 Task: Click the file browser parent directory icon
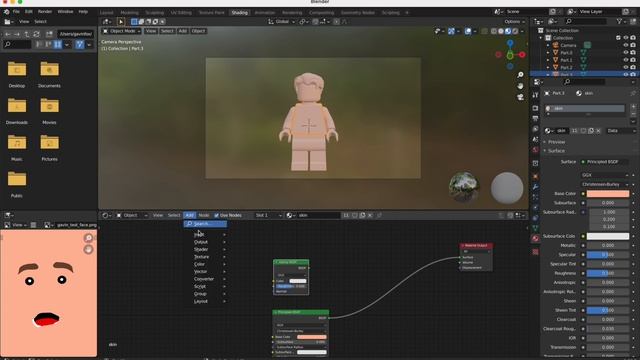(x=27, y=34)
